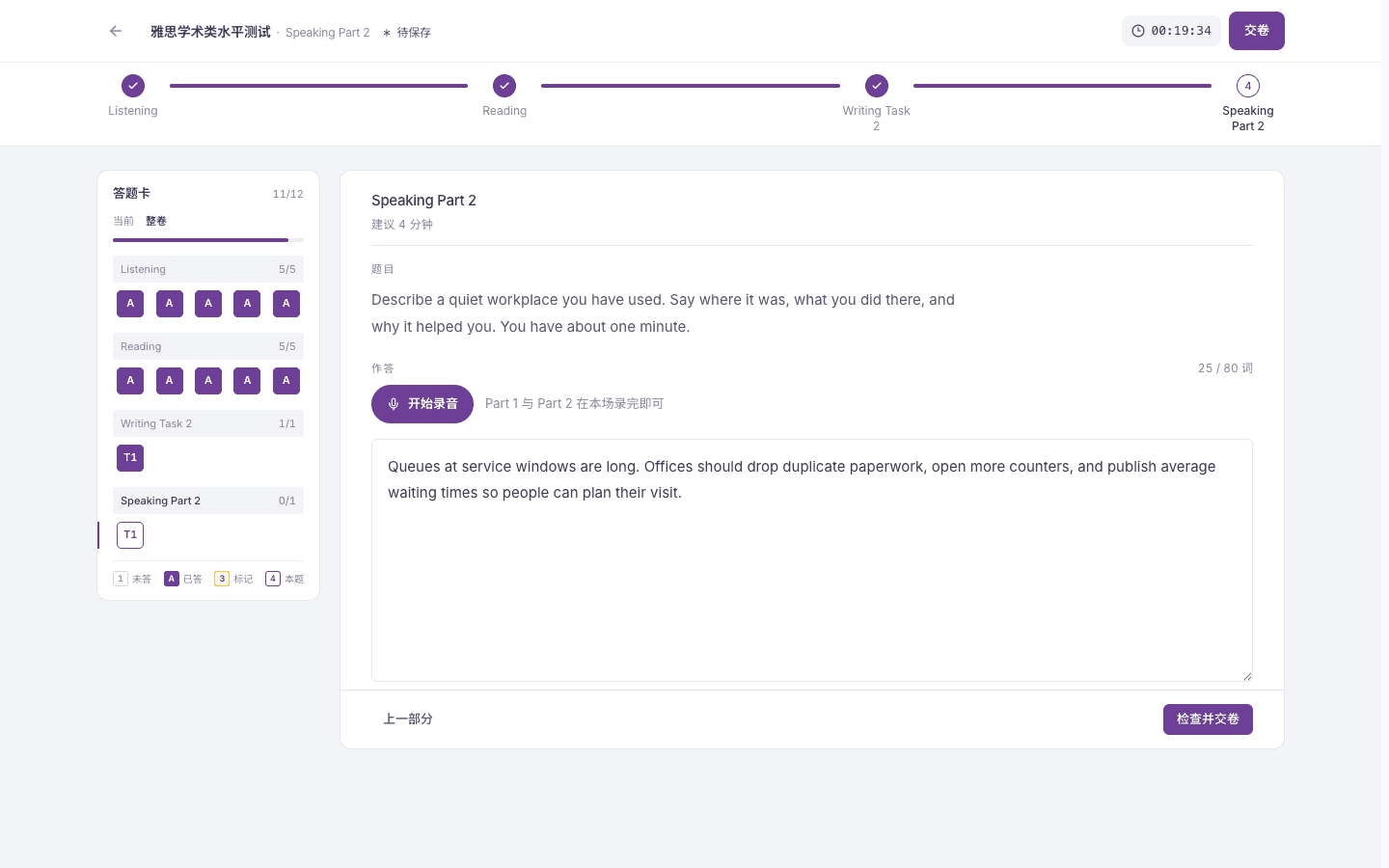
Task: Jump to first Listening answer tile
Action: [x=130, y=304]
